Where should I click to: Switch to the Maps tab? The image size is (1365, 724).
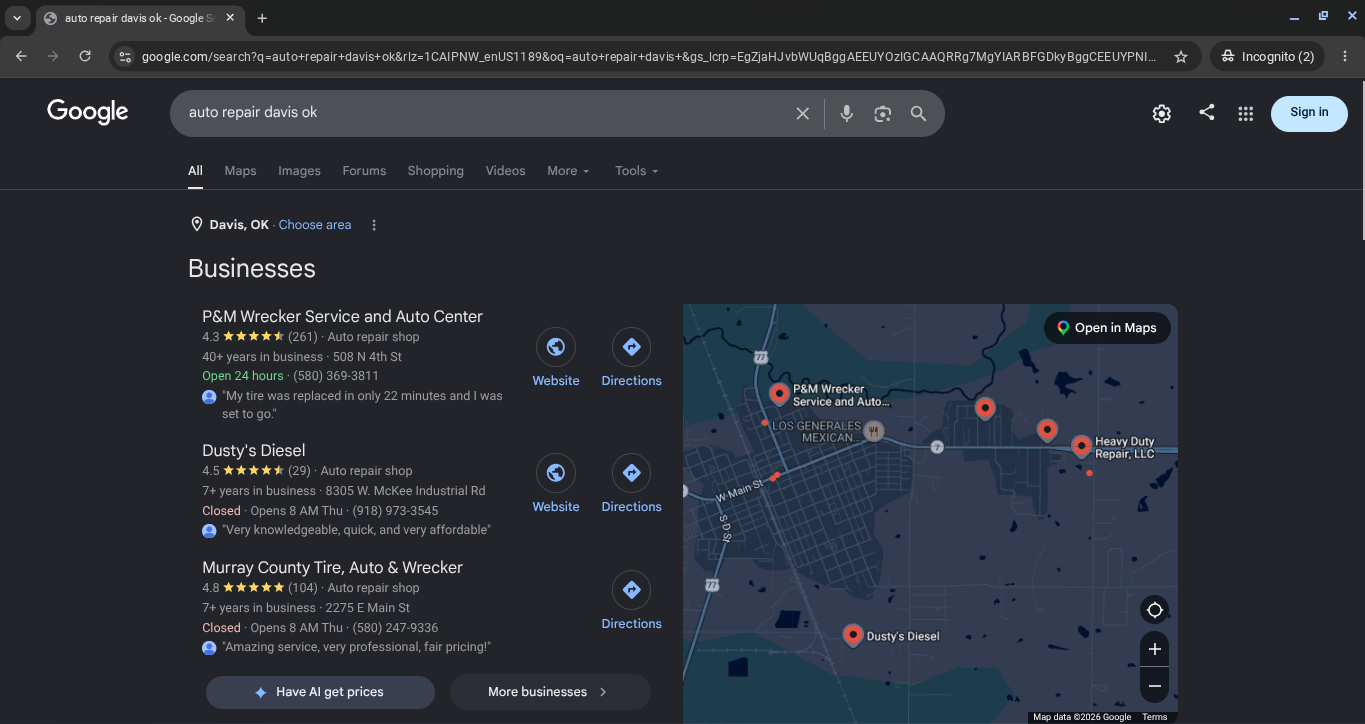(240, 171)
